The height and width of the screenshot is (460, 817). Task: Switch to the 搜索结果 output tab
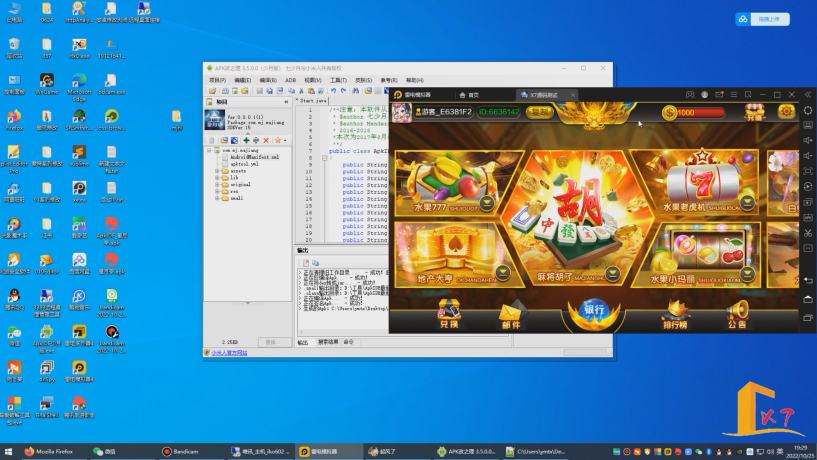(328, 342)
